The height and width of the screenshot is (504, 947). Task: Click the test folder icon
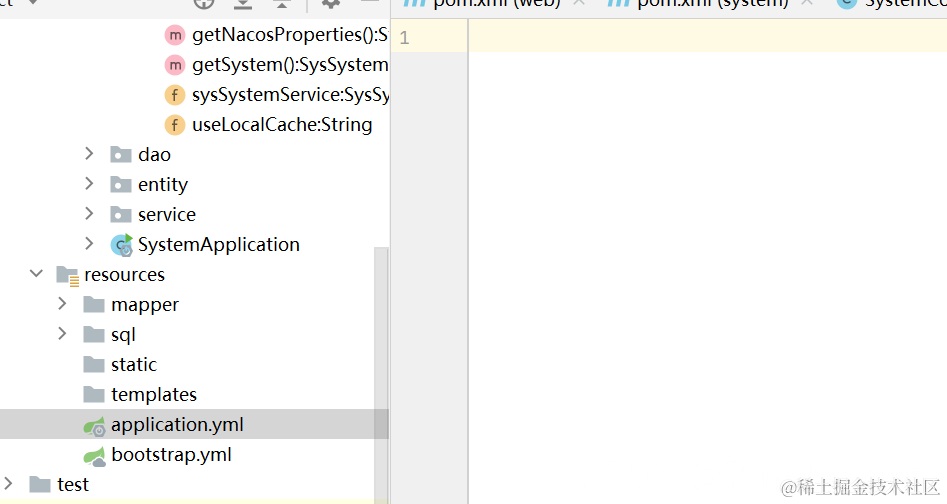click(40, 485)
